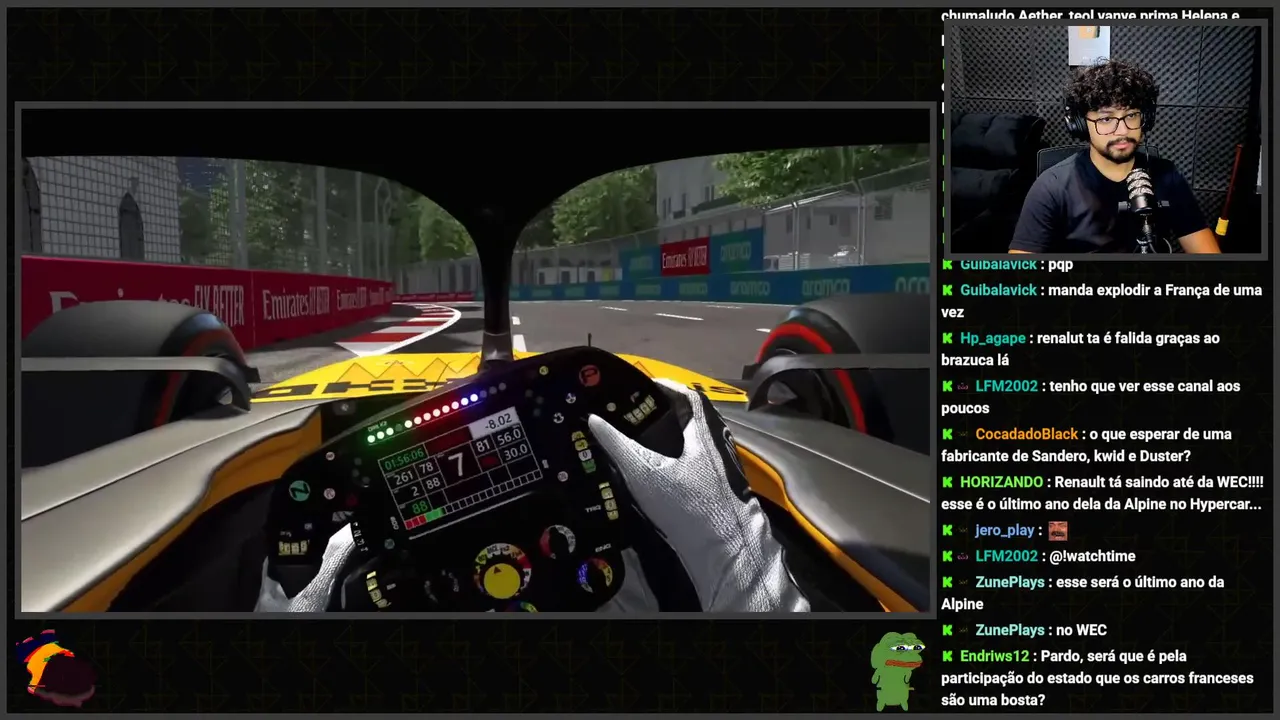Open the HORIZANDO user profile

pyautogui.click(x=1001, y=482)
